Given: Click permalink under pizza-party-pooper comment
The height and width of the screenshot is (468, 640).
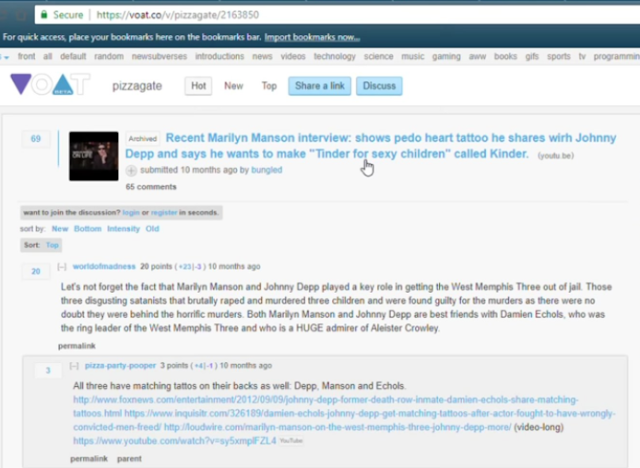Looking at the screenshot, I should click(89, 459).
